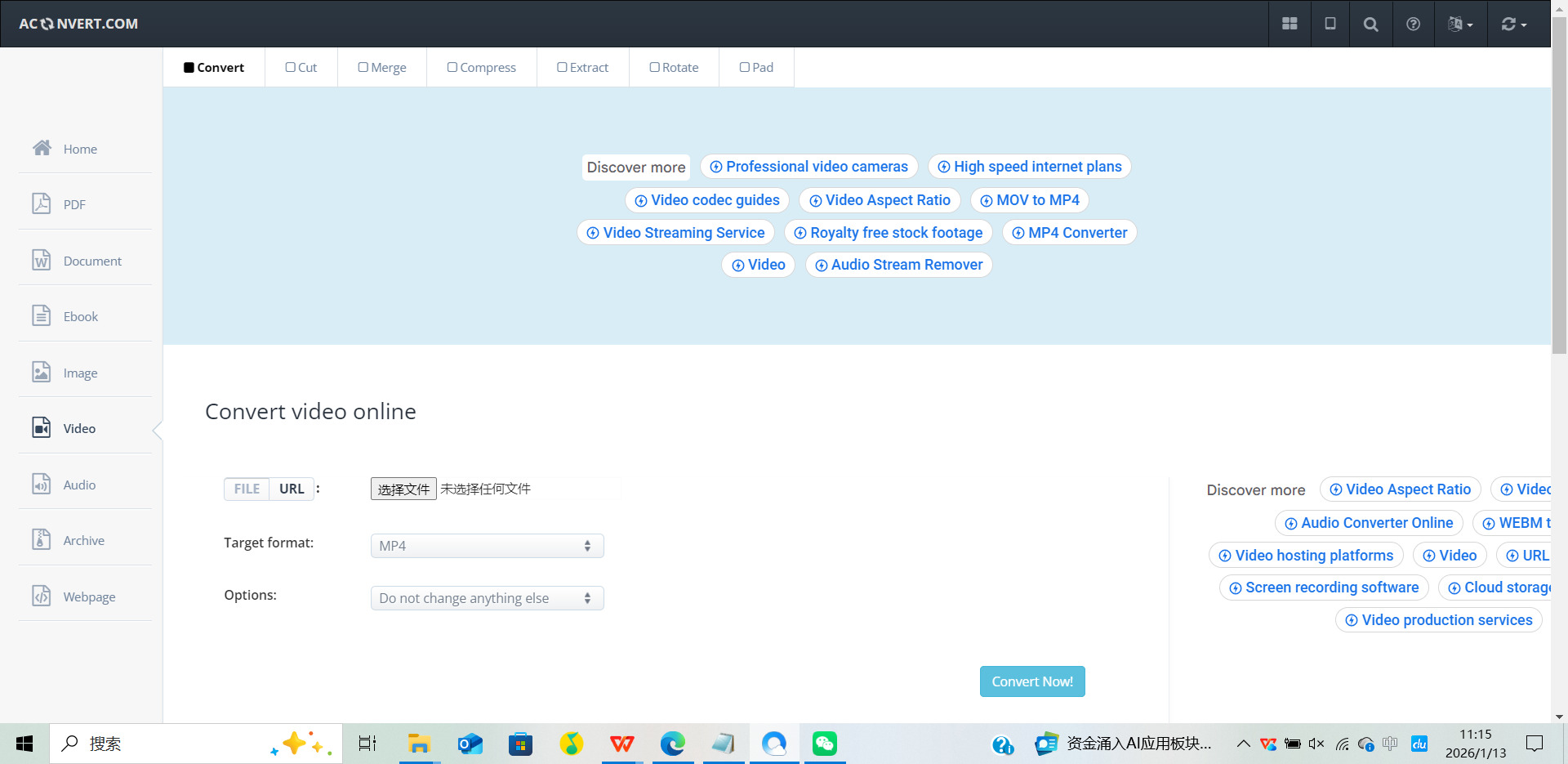Open the Video Streaming Service link
The height and width of the screenshot is (764, 1568).
click(675, 233)
